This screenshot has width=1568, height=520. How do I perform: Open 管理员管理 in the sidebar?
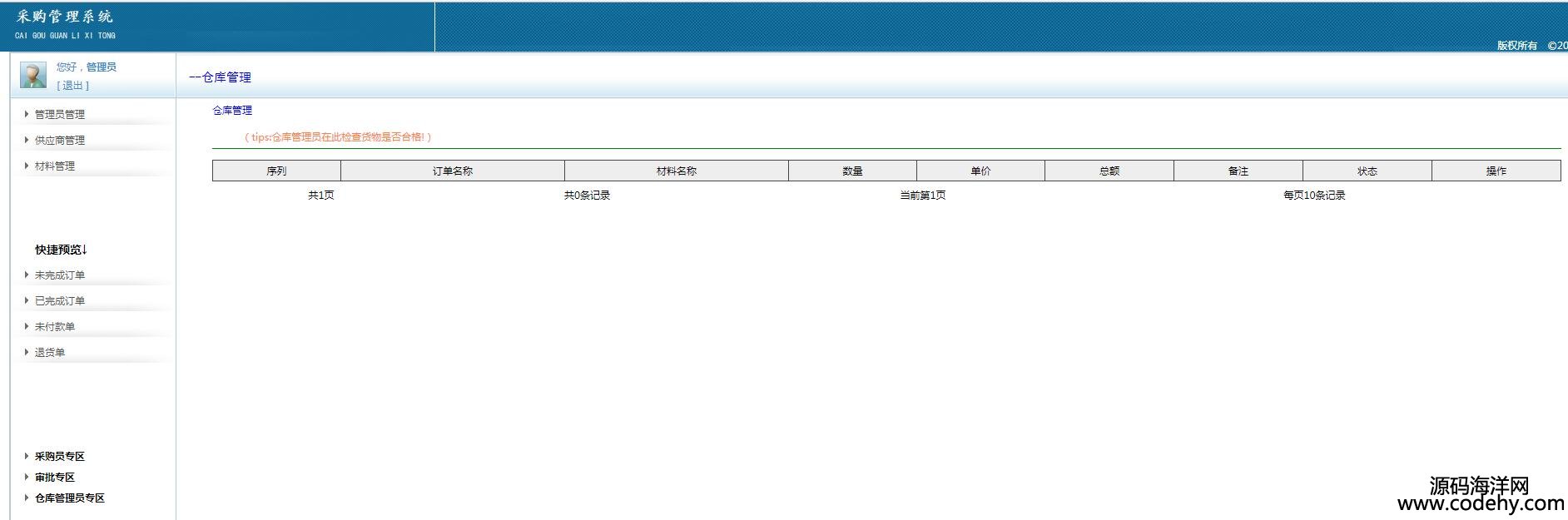coord(60,115)
